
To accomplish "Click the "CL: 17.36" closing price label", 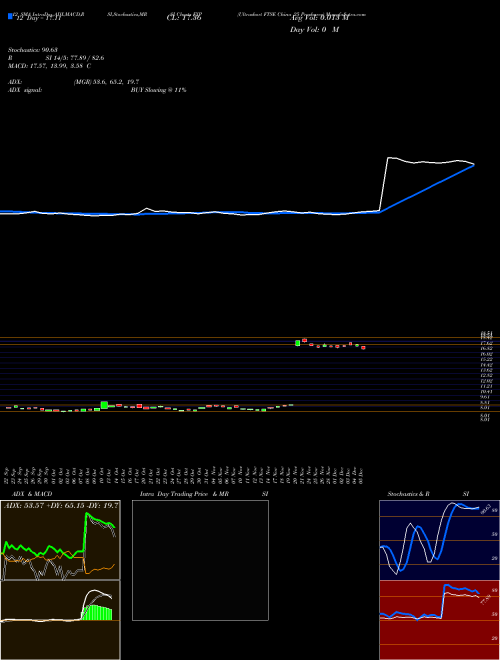I will pyautogui.click(x=184, y=18).
